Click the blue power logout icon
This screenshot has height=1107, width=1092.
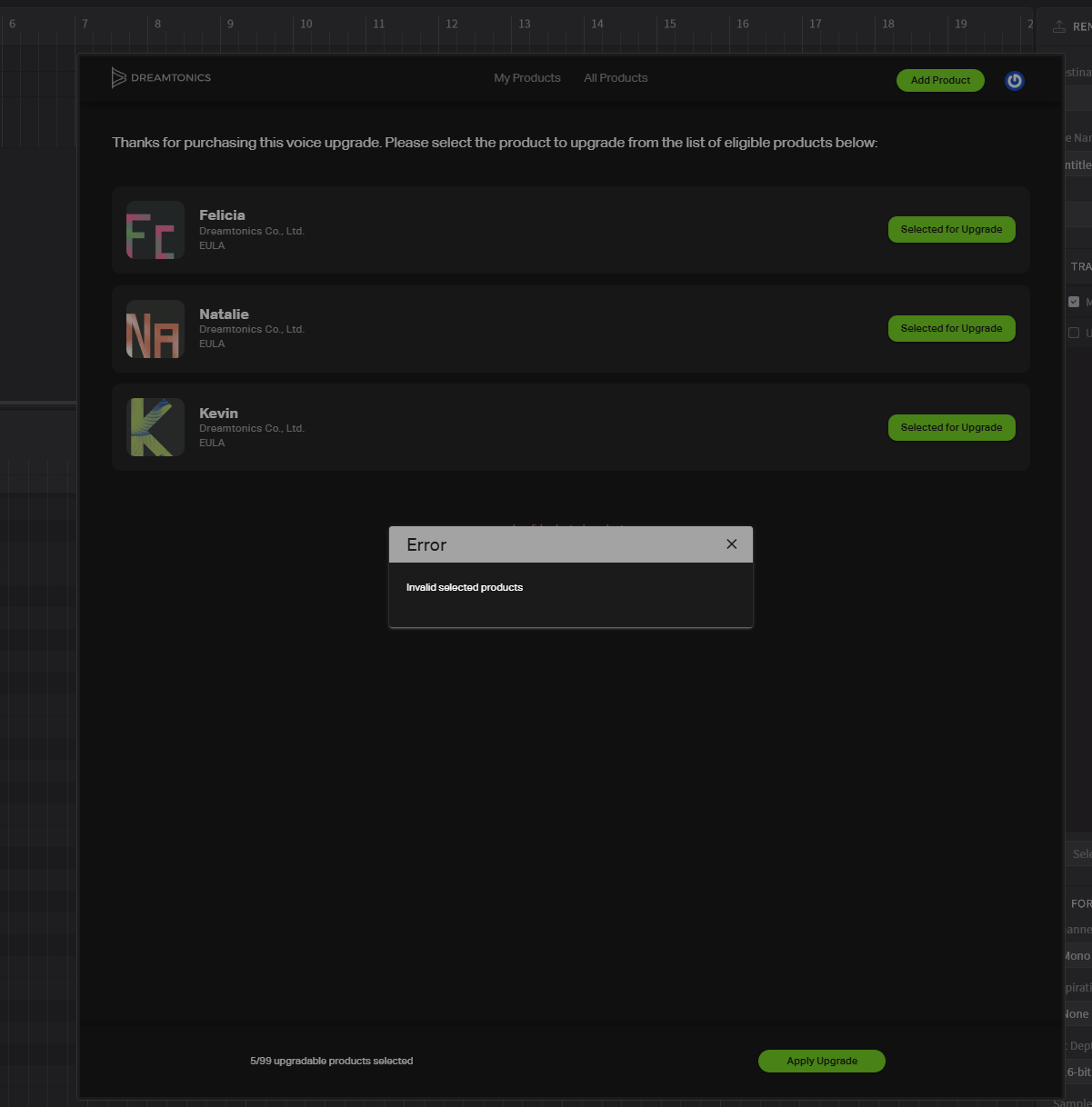[x=1015, y=81]
